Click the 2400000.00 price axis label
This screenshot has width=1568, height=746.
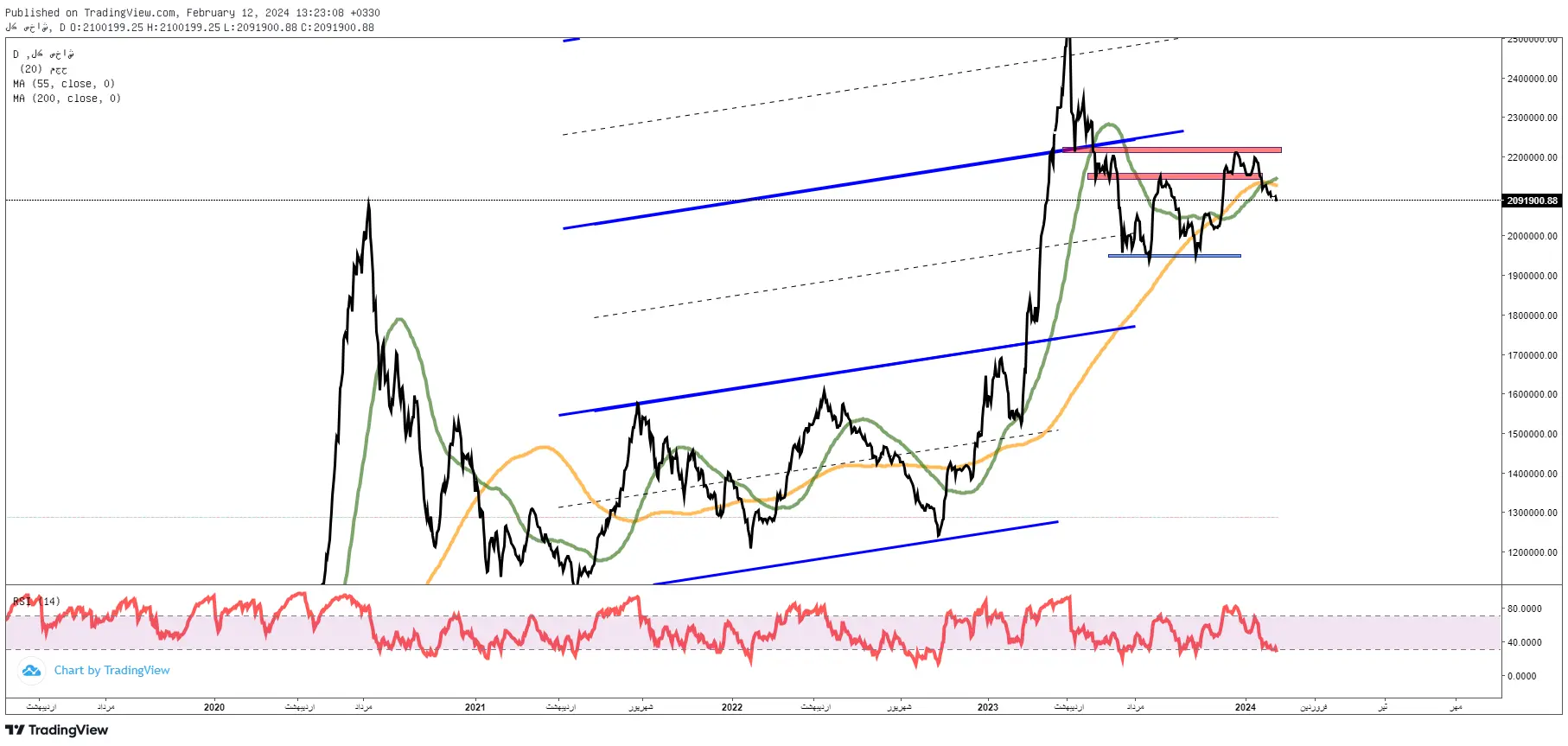[x=1532, y=79]
